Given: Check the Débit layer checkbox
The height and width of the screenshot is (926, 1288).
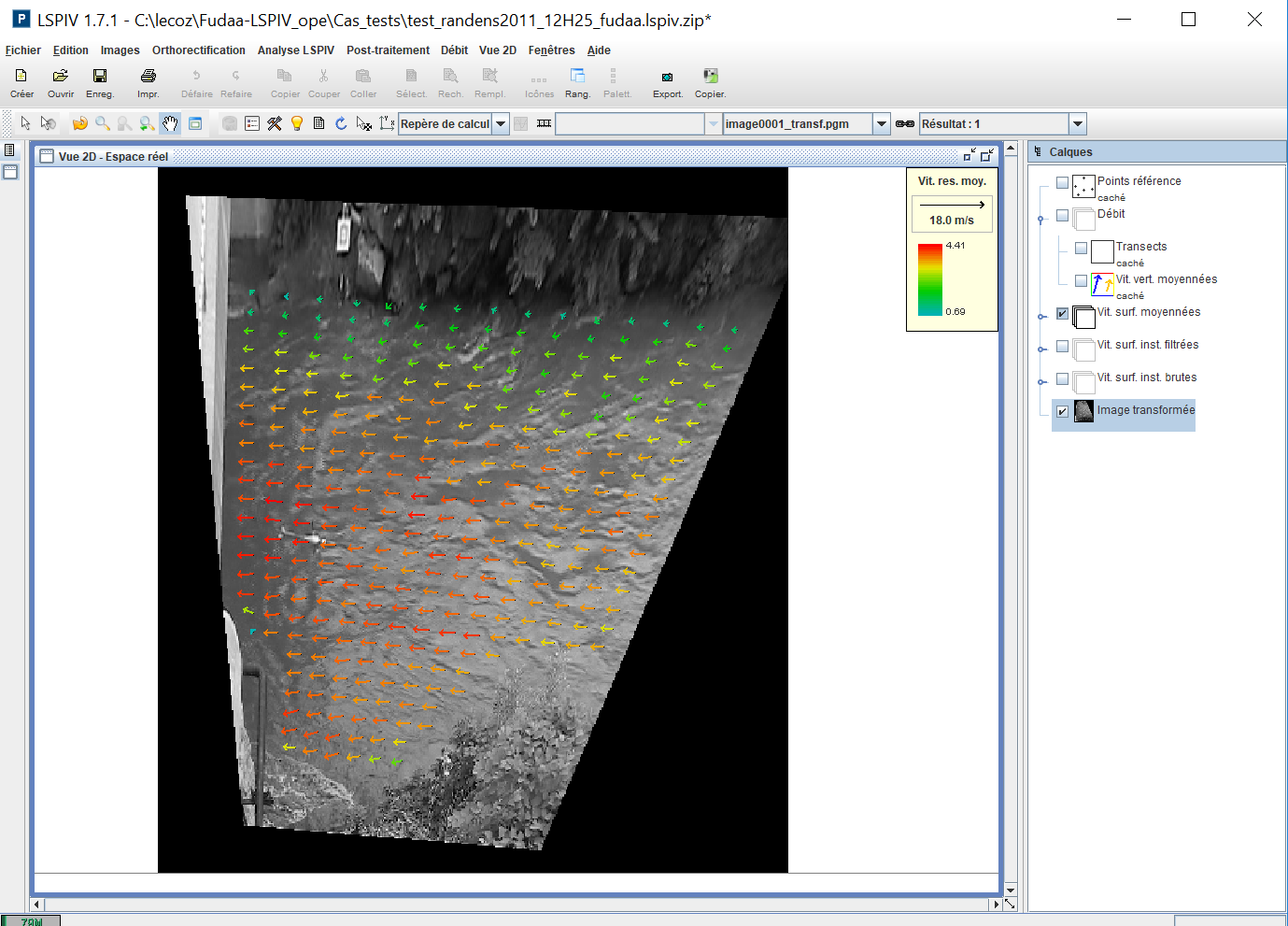Looking at the screenshot, I should pos(1062,215).
